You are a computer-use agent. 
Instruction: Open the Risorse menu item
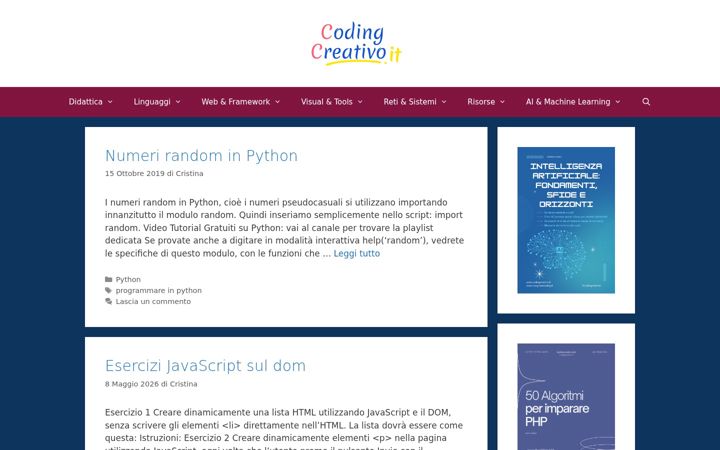[481, 102]
